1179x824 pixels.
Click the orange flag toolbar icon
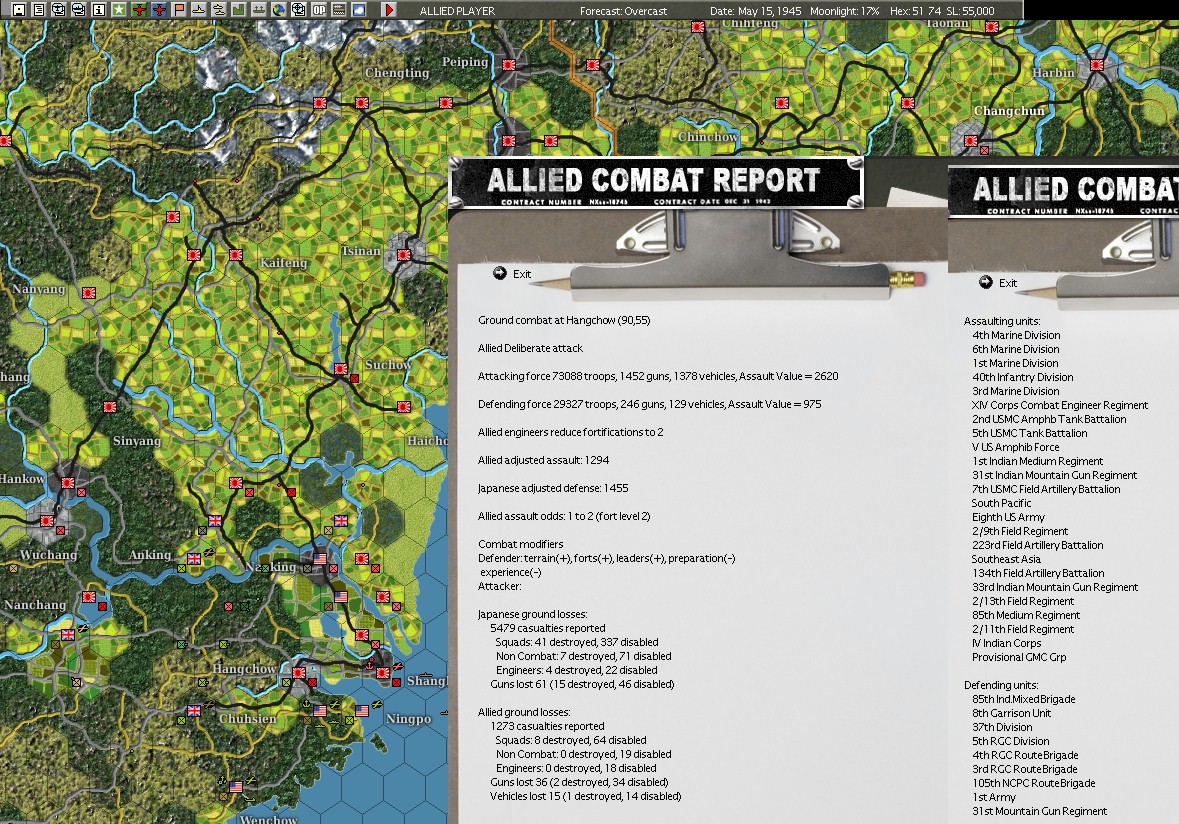pos(179,10)
